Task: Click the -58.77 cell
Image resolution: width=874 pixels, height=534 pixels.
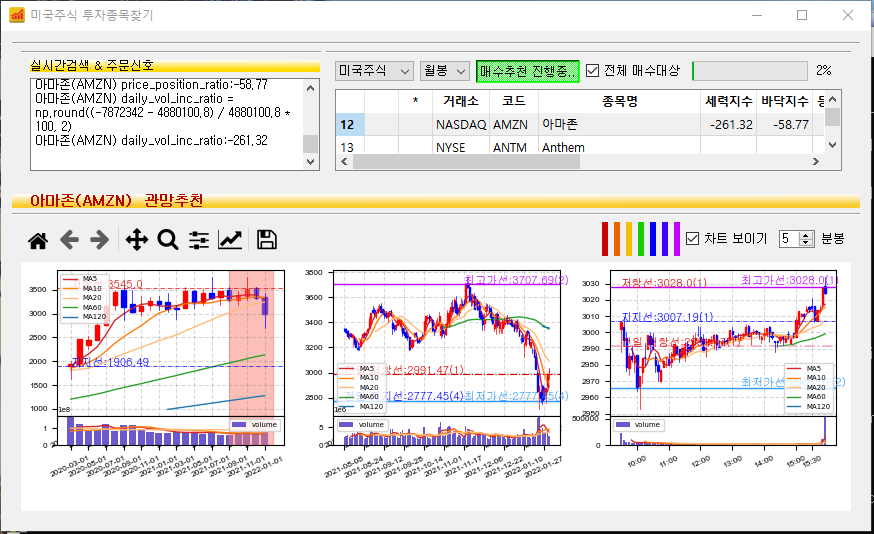Action: [x=785, y=124]
